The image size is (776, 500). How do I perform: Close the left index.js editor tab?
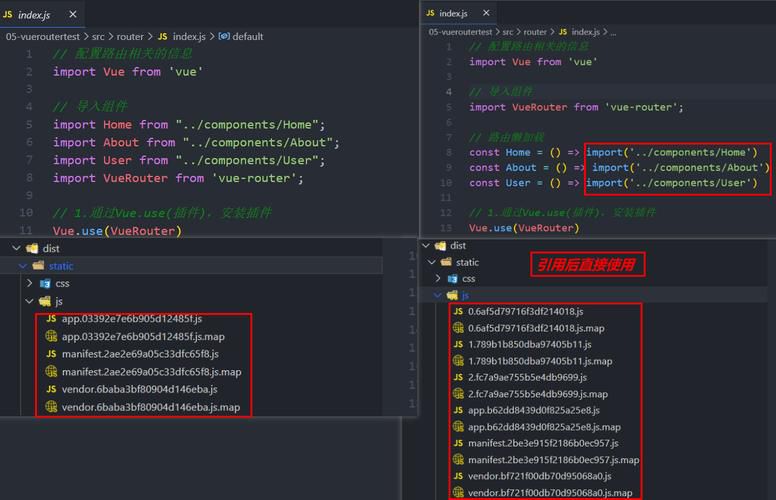[73, 14]
